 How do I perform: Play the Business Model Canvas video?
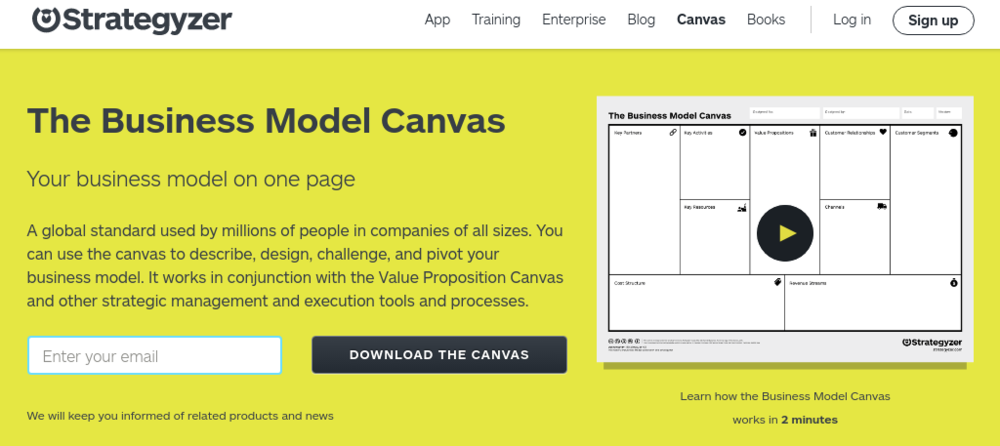(x=784, y=234)
